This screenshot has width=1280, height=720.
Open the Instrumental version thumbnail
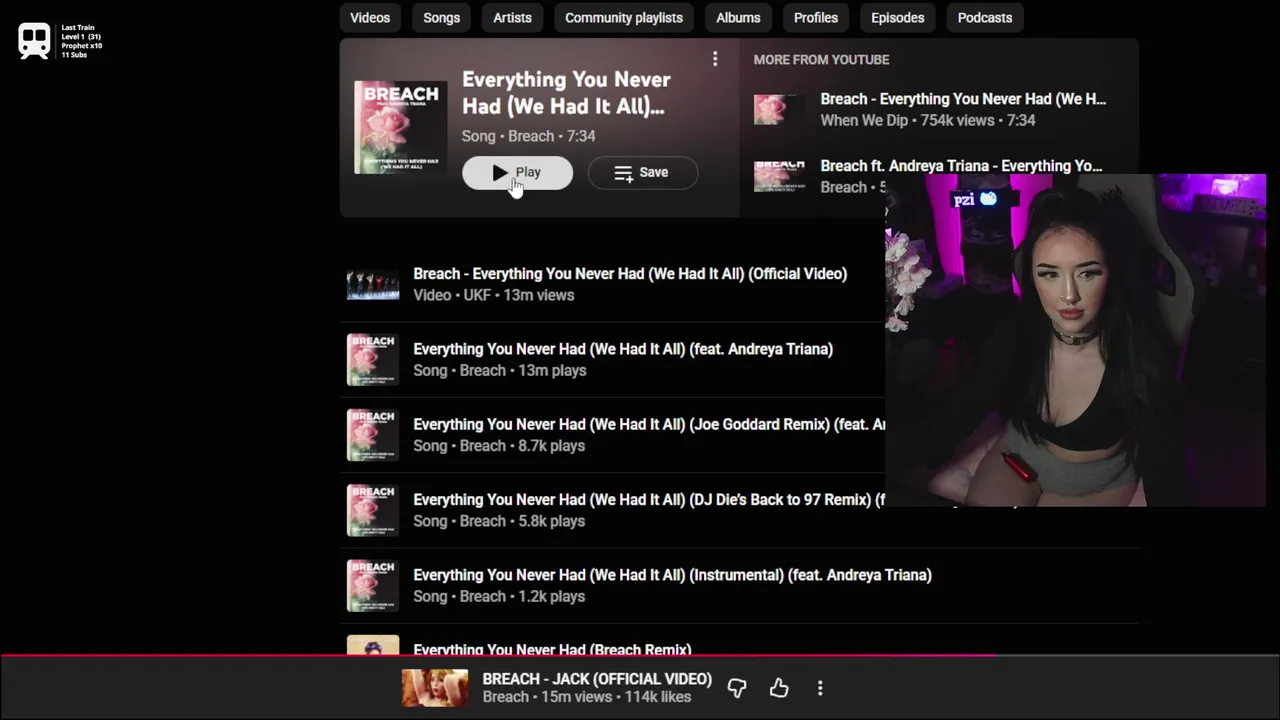click(x=373, y=585)
